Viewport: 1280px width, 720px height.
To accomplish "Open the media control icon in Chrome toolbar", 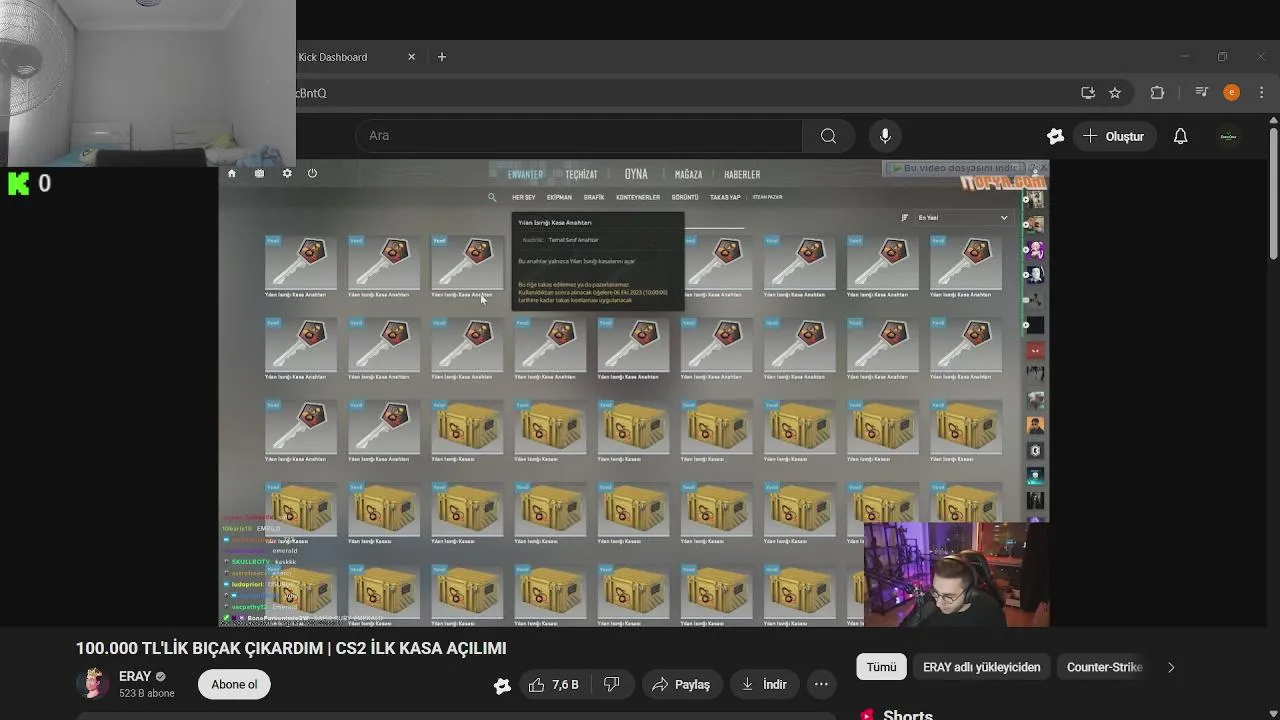I will pyautogui.click(x=1202, y=93).
